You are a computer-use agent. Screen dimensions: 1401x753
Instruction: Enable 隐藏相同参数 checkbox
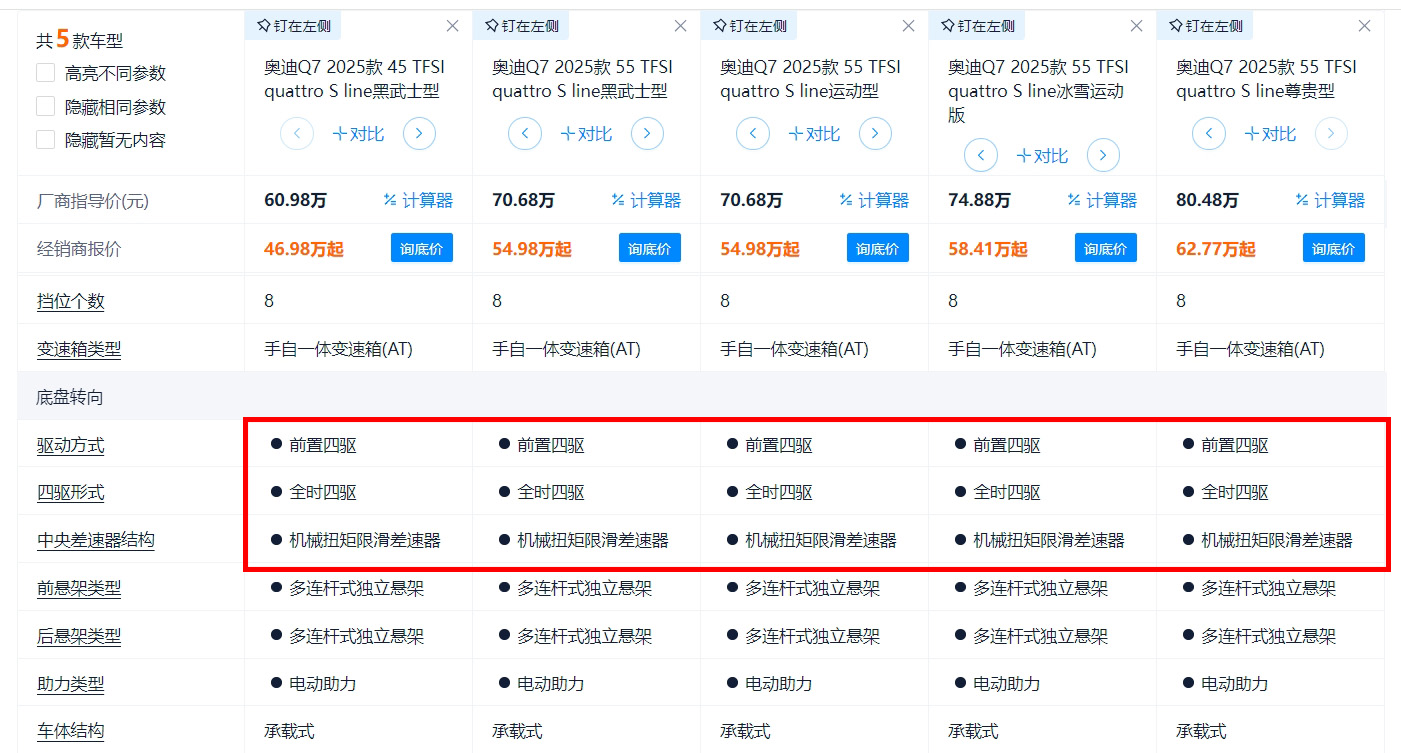point(45,106)
